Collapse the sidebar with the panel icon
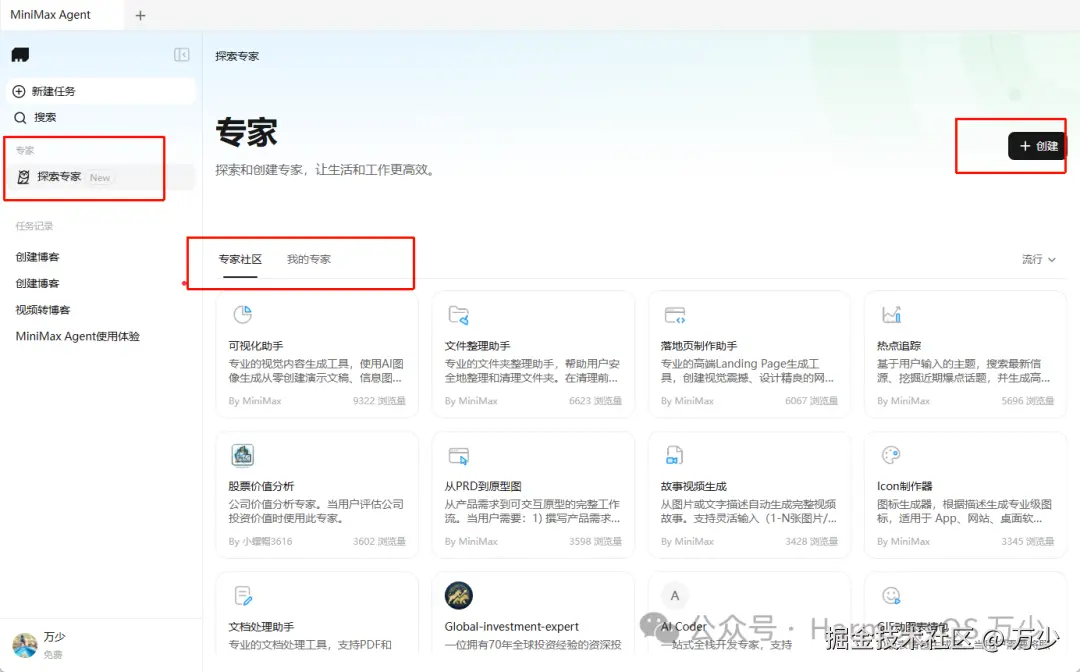Screen dimensions: 1080x672 tap(182, 55)
